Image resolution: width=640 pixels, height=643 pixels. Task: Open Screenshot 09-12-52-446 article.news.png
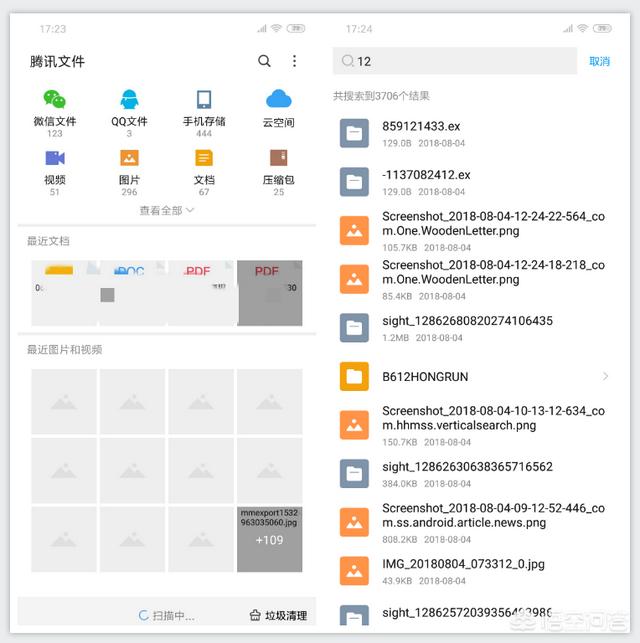click(x=474, y=522)
